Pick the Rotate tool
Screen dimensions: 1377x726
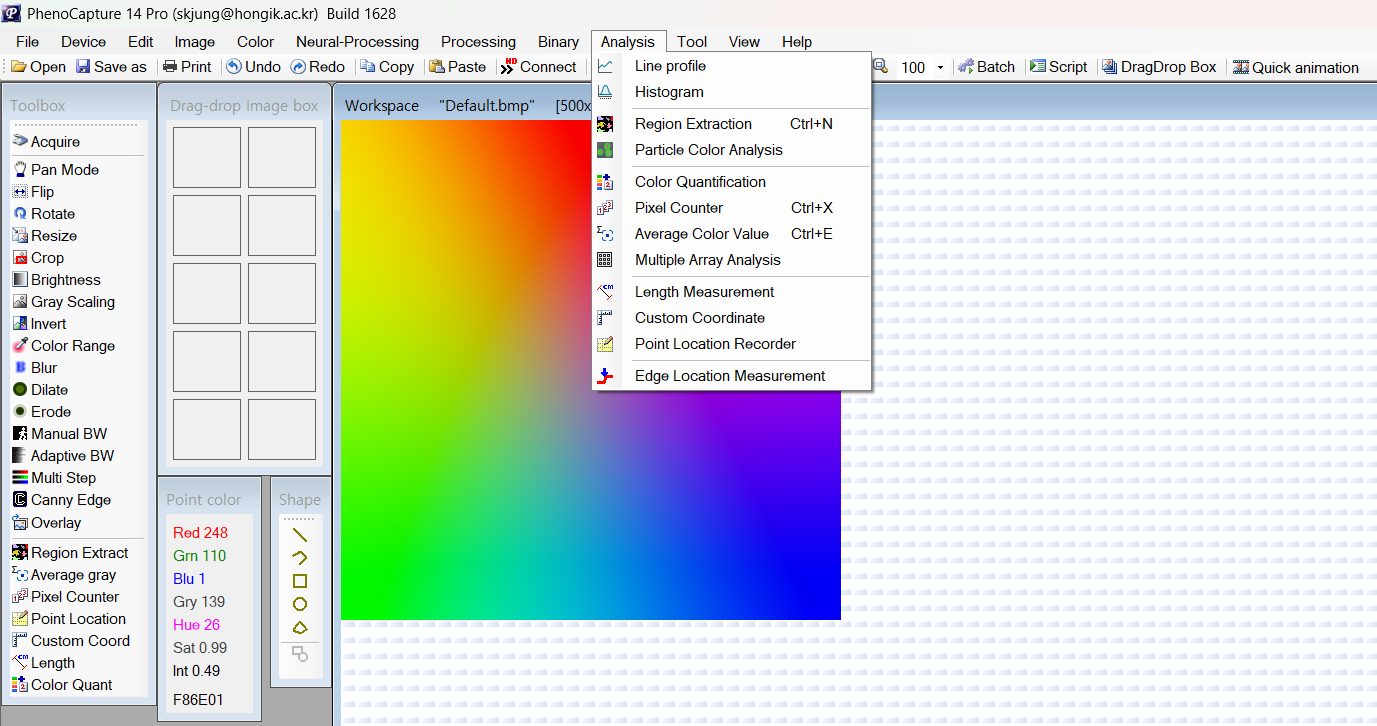44,214
